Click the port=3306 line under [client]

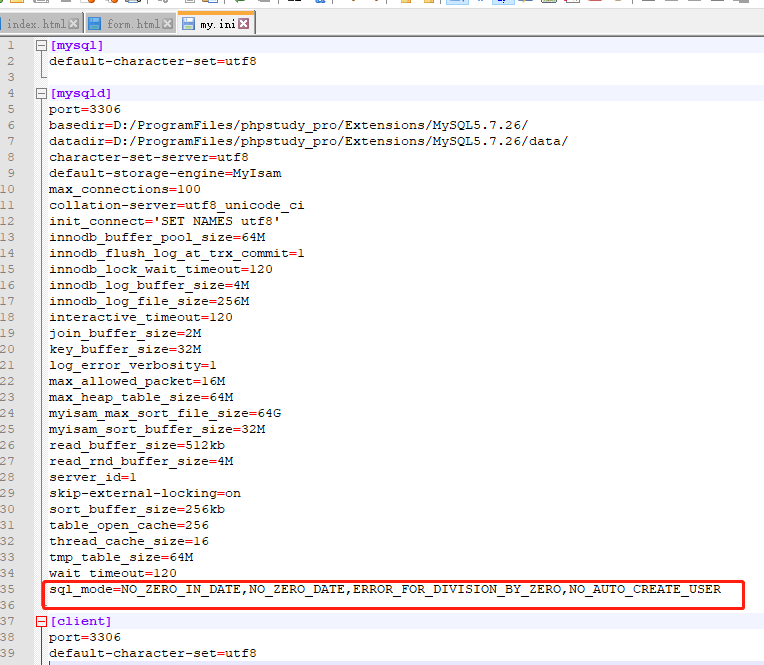pos(84,637)
